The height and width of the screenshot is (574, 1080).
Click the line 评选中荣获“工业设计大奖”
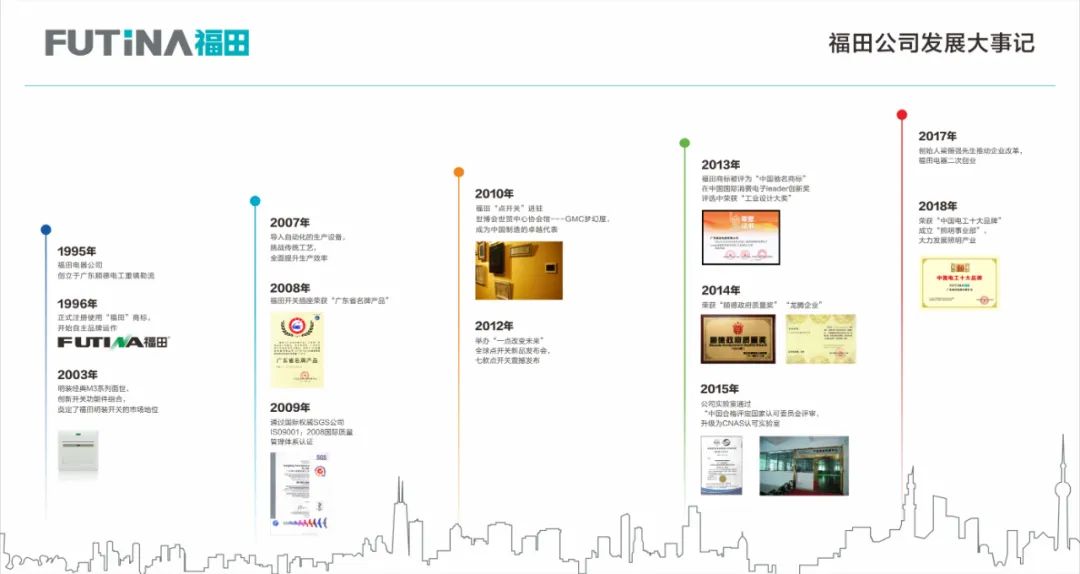click(747, 198)
